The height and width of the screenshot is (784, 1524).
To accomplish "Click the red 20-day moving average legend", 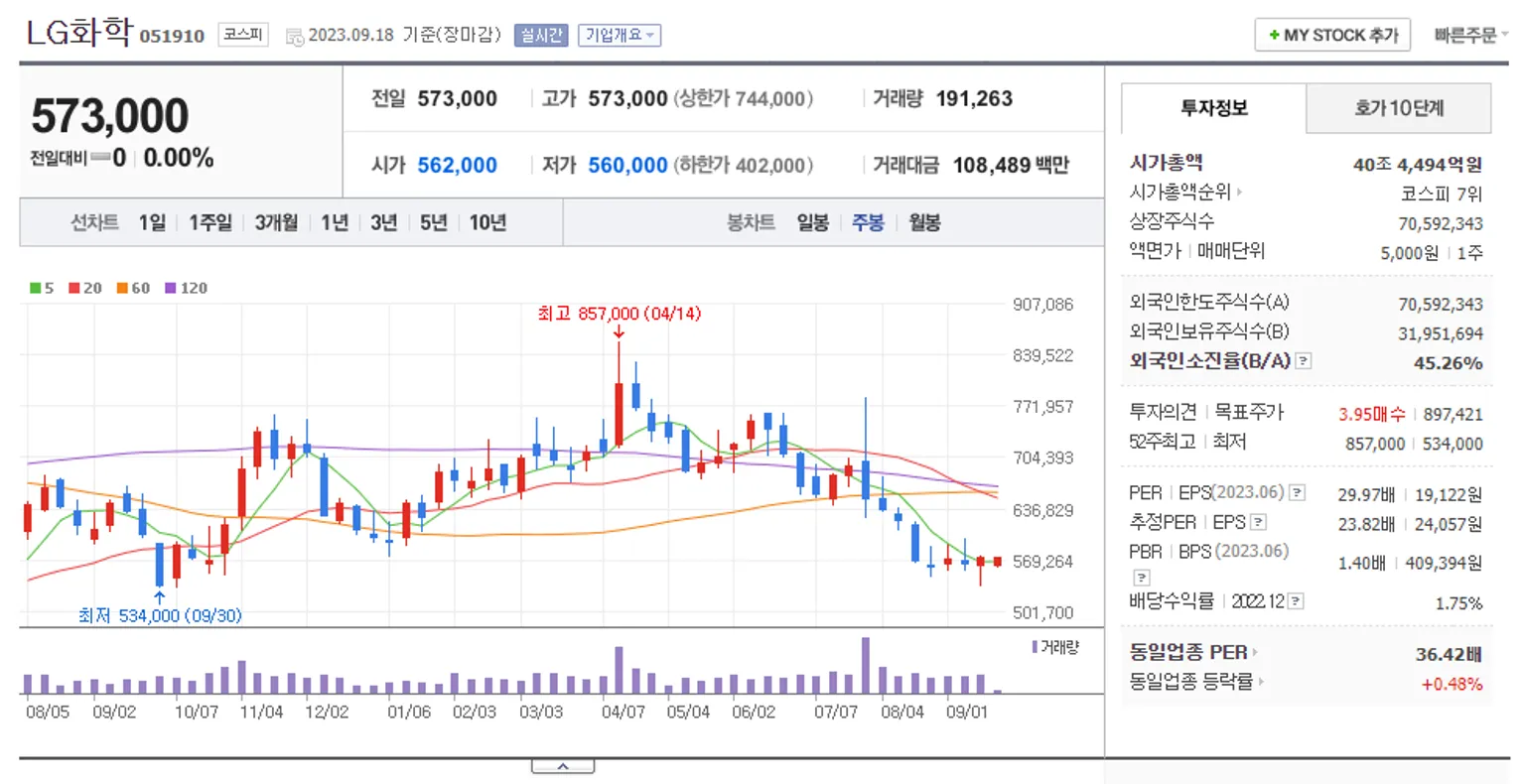I will coord(85,288).
